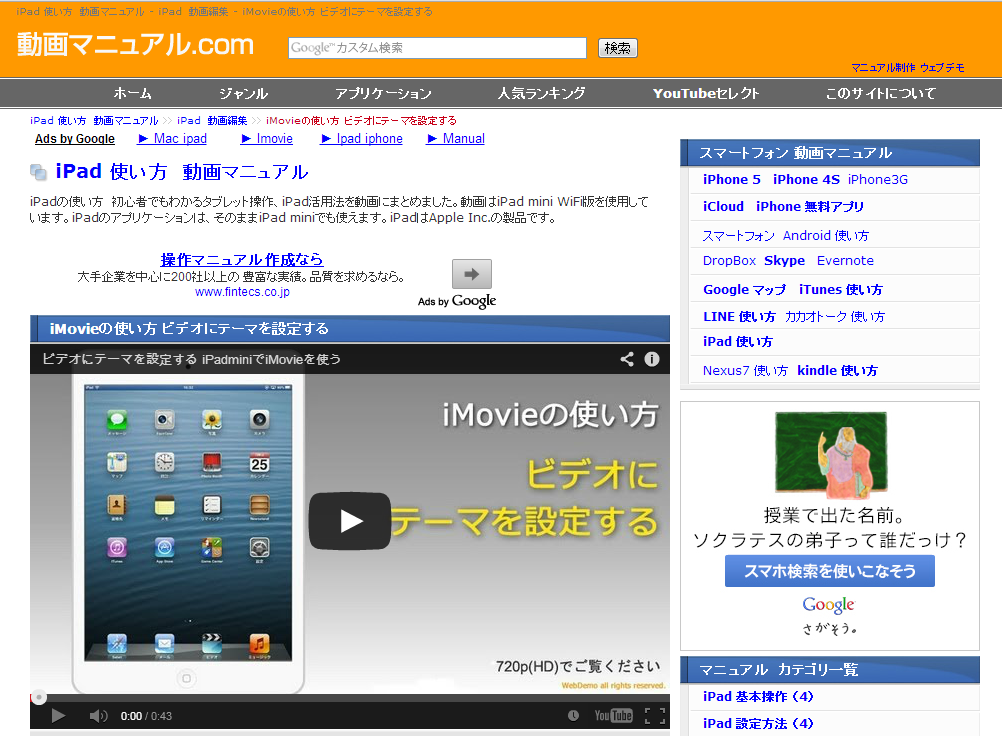Mute the video with the speaker icon
1002x736 pixels.
98,715
